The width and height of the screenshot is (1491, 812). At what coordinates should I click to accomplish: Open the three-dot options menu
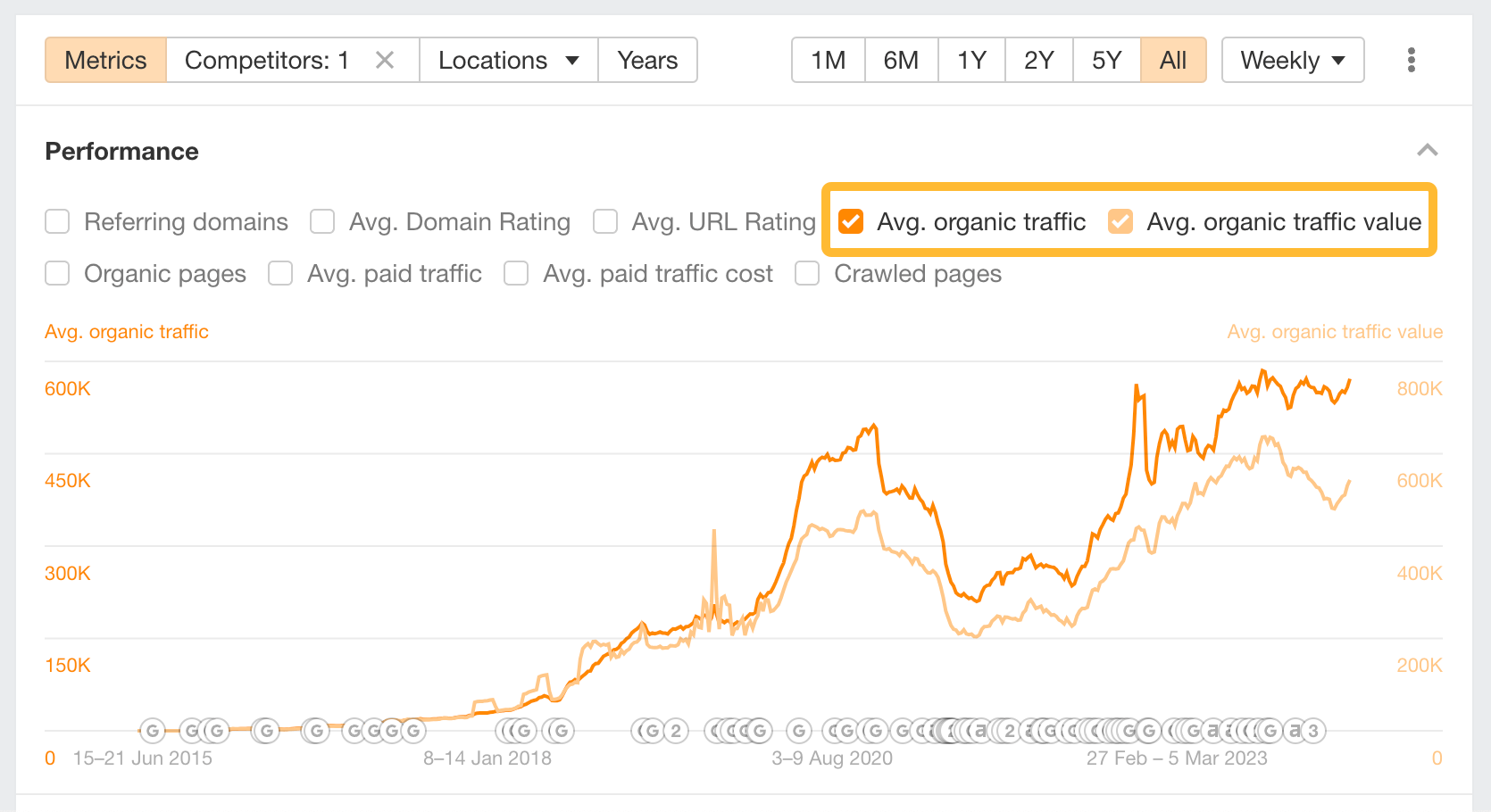pos(1412,60)
